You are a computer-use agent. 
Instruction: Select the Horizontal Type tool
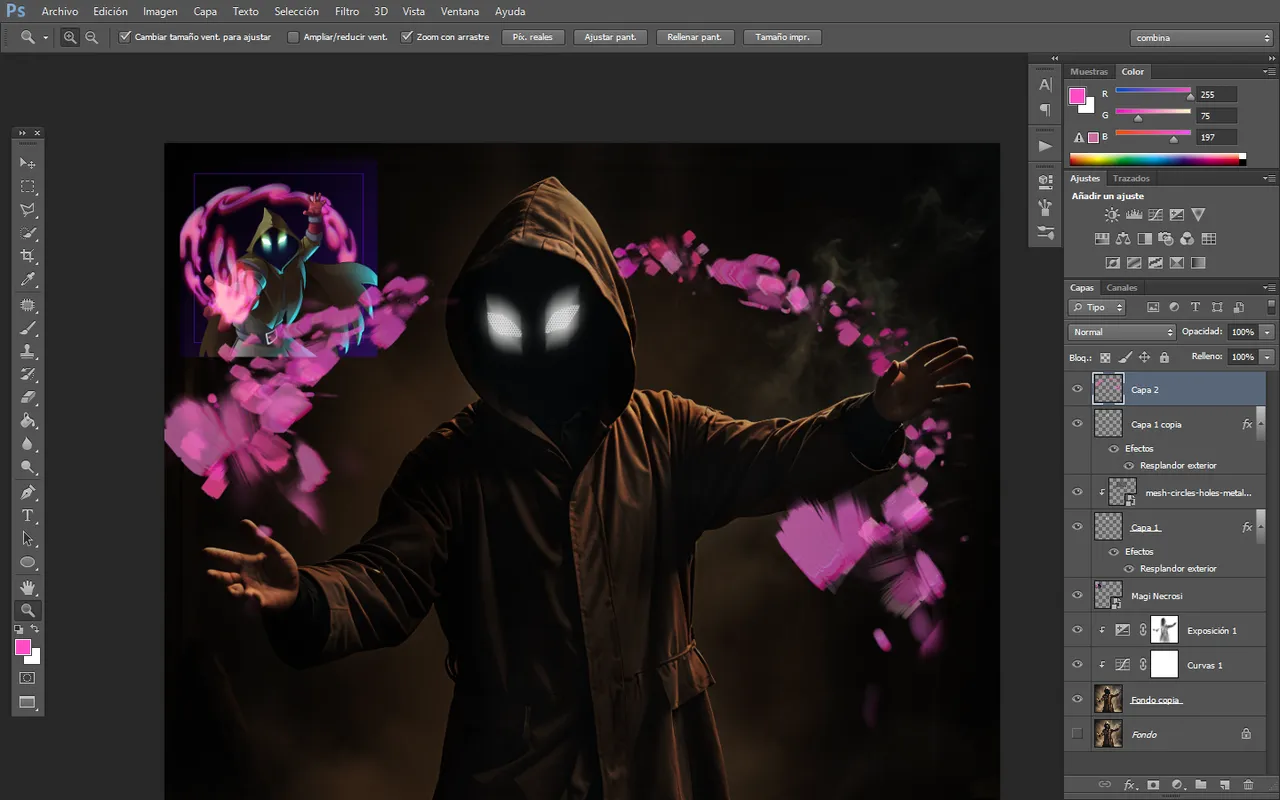(28, 516)
